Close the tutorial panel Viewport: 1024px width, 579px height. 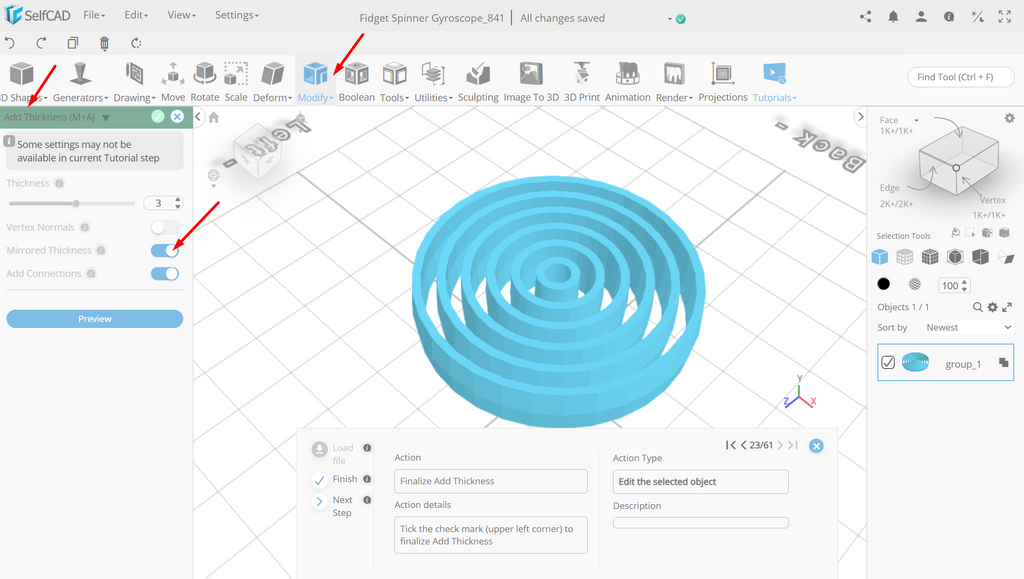816,446
